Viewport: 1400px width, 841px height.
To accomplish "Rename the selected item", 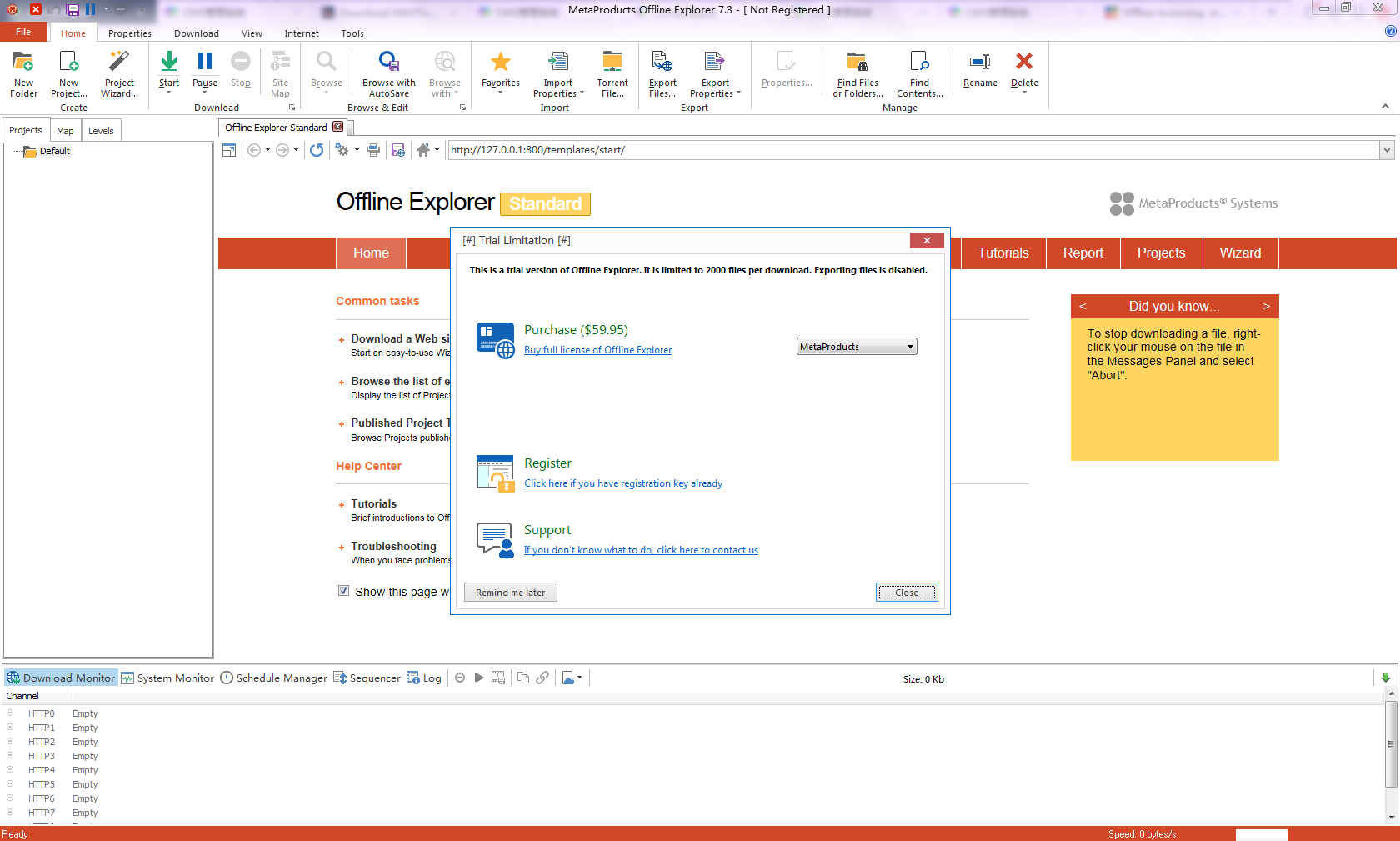I will (980, 70).
